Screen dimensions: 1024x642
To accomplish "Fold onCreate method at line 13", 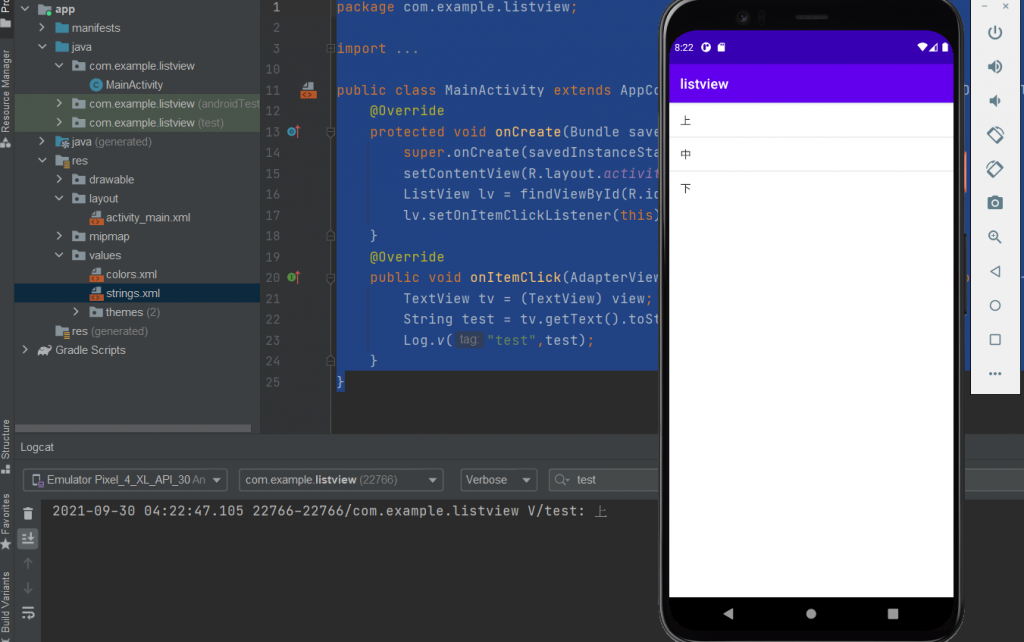I will click(330, 132).
